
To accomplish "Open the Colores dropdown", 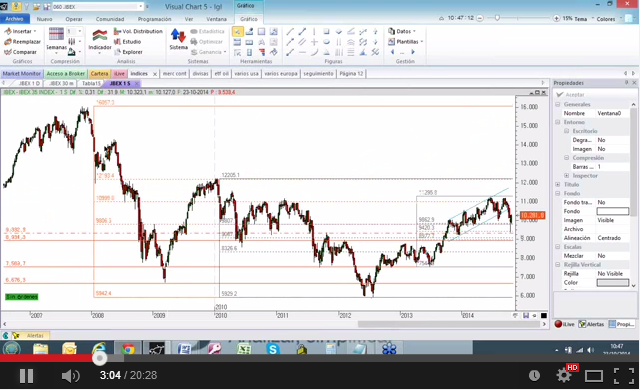I will pos(608,19).
